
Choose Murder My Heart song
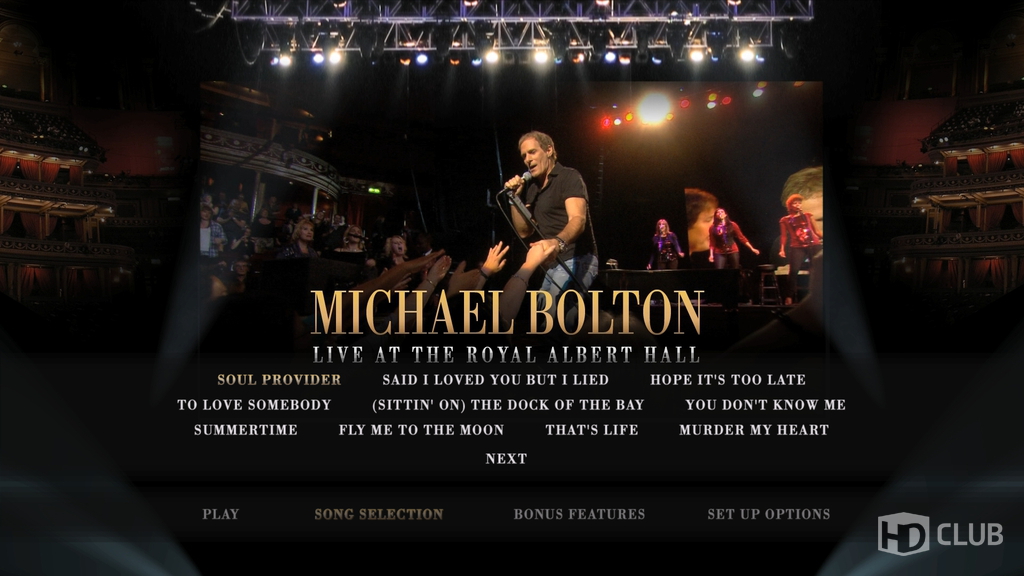click(x=754, y=430)
